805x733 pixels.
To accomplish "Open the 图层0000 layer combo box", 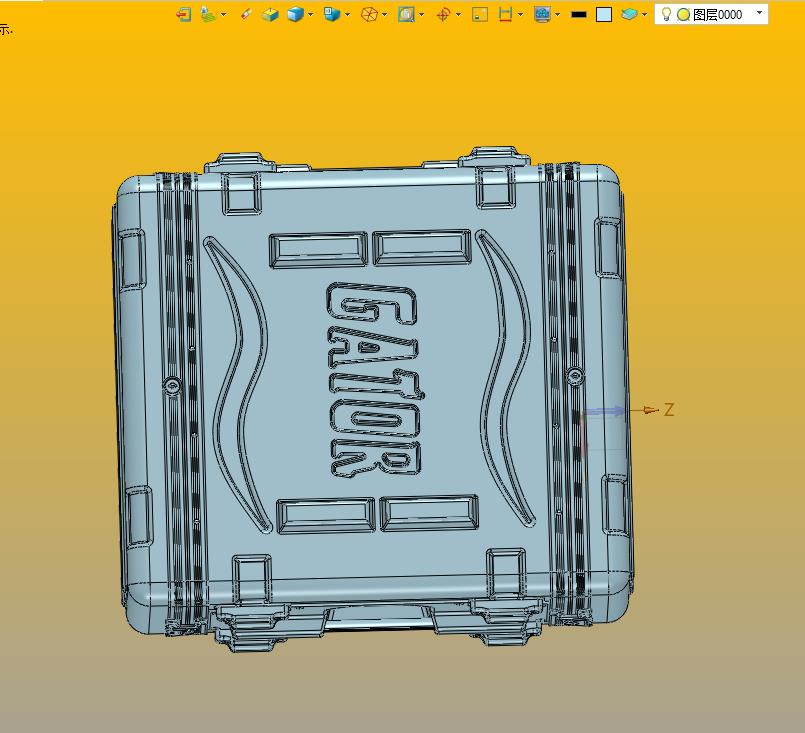I will point(712,14).
